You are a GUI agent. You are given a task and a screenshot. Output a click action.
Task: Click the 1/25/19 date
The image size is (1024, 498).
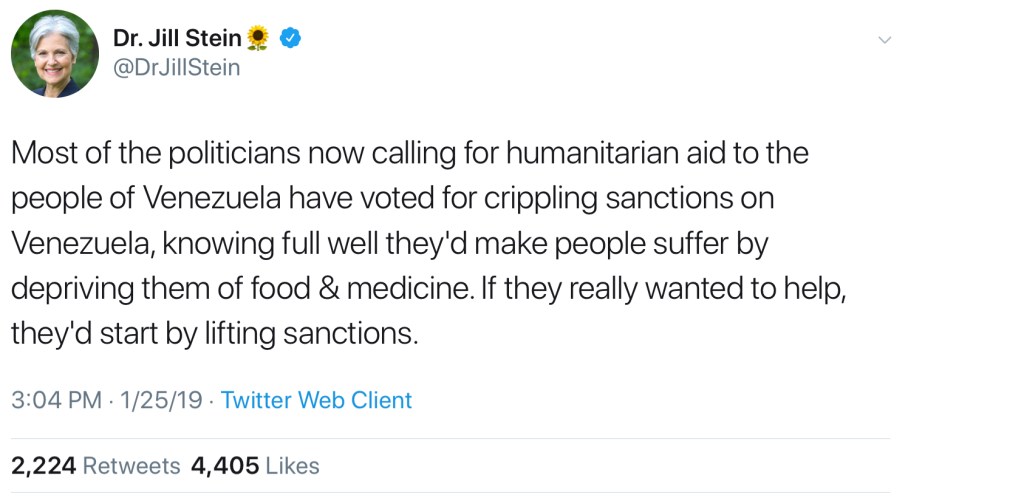(x=161, y=400)
